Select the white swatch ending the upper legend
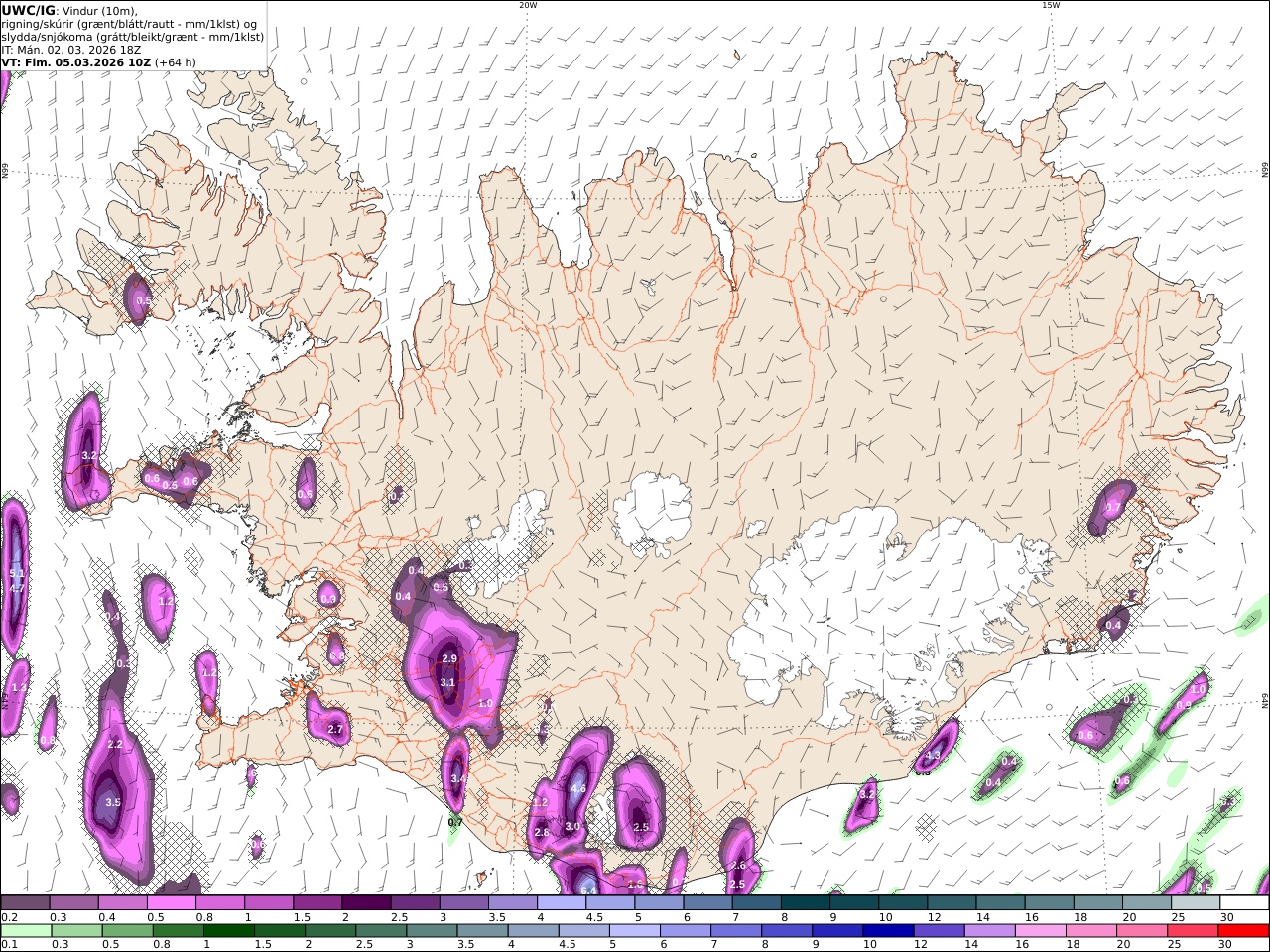Image resolution: width=1270 pixels, height=952 pixels. (1244, 903)
